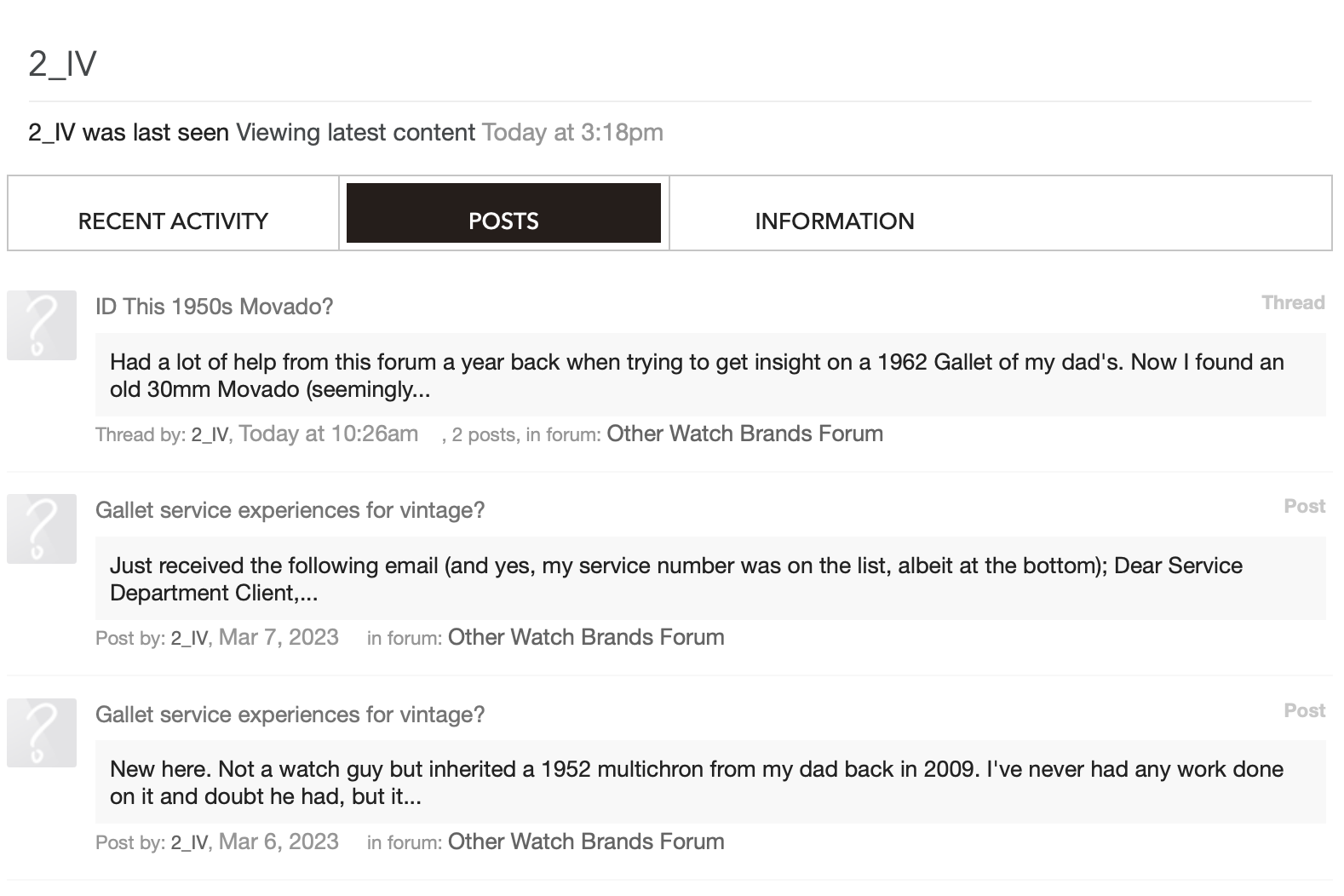The width and height of the screenshot is (1344, 896).
Task: Click 'Viewing latest content' status text
Action: tap(355, 133)
